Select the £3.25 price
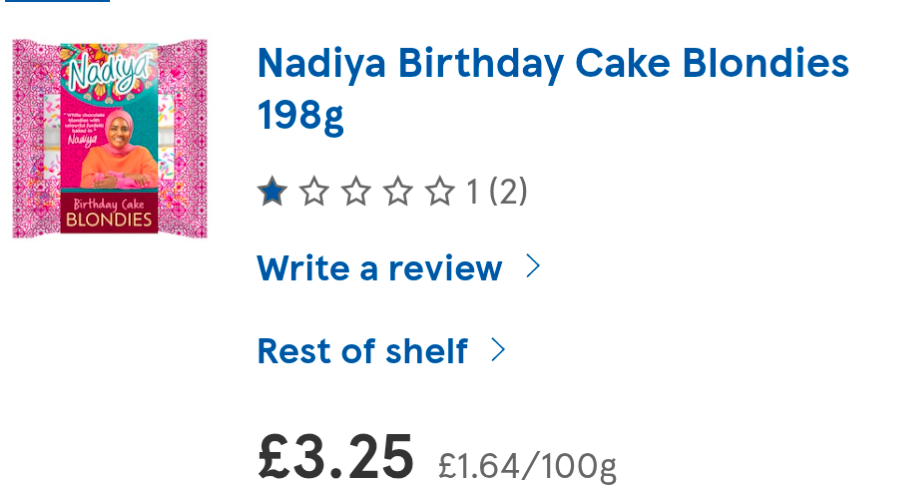Image resolution: width=922 pixels, height=496 pixels. pyautogui.click(x=335, y=456)
